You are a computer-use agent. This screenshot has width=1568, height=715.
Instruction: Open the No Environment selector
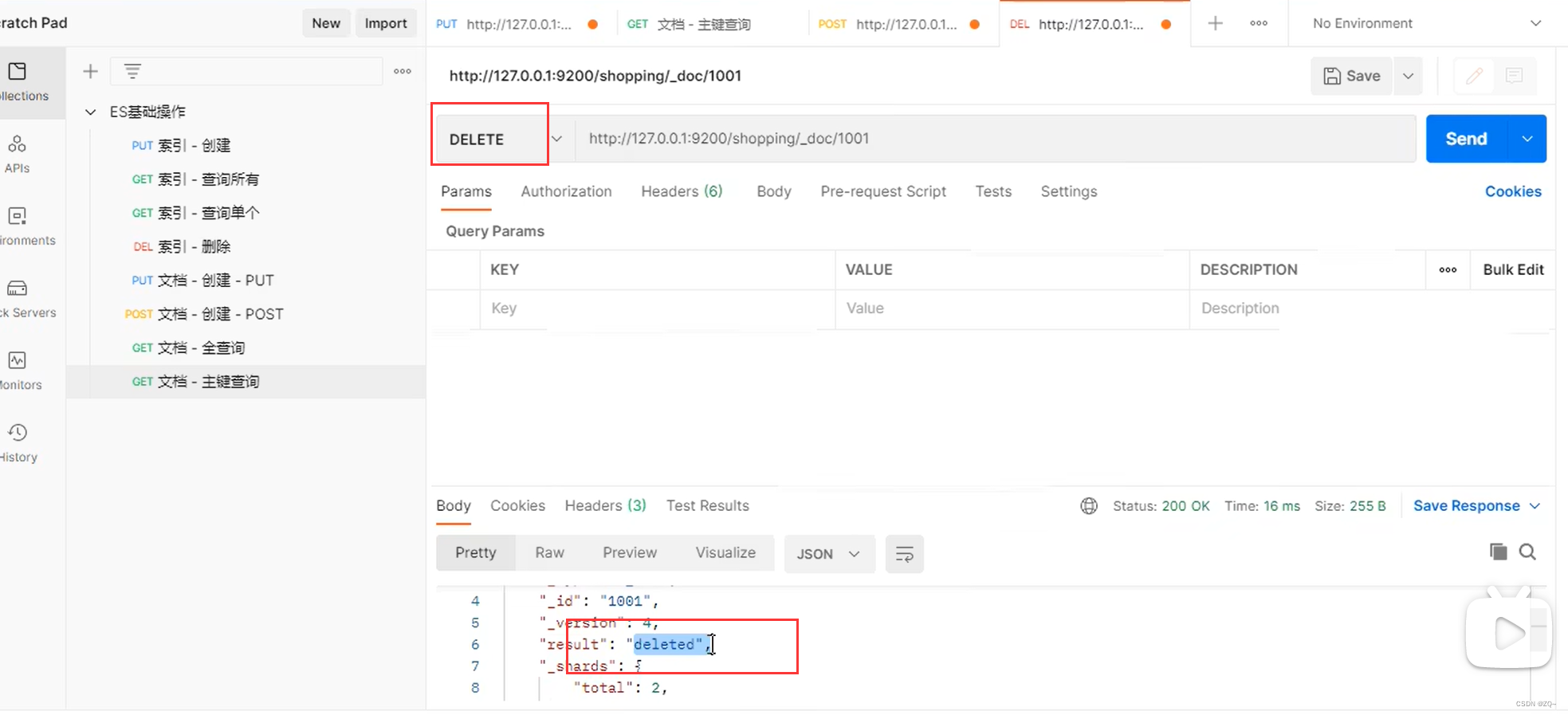1426,24
